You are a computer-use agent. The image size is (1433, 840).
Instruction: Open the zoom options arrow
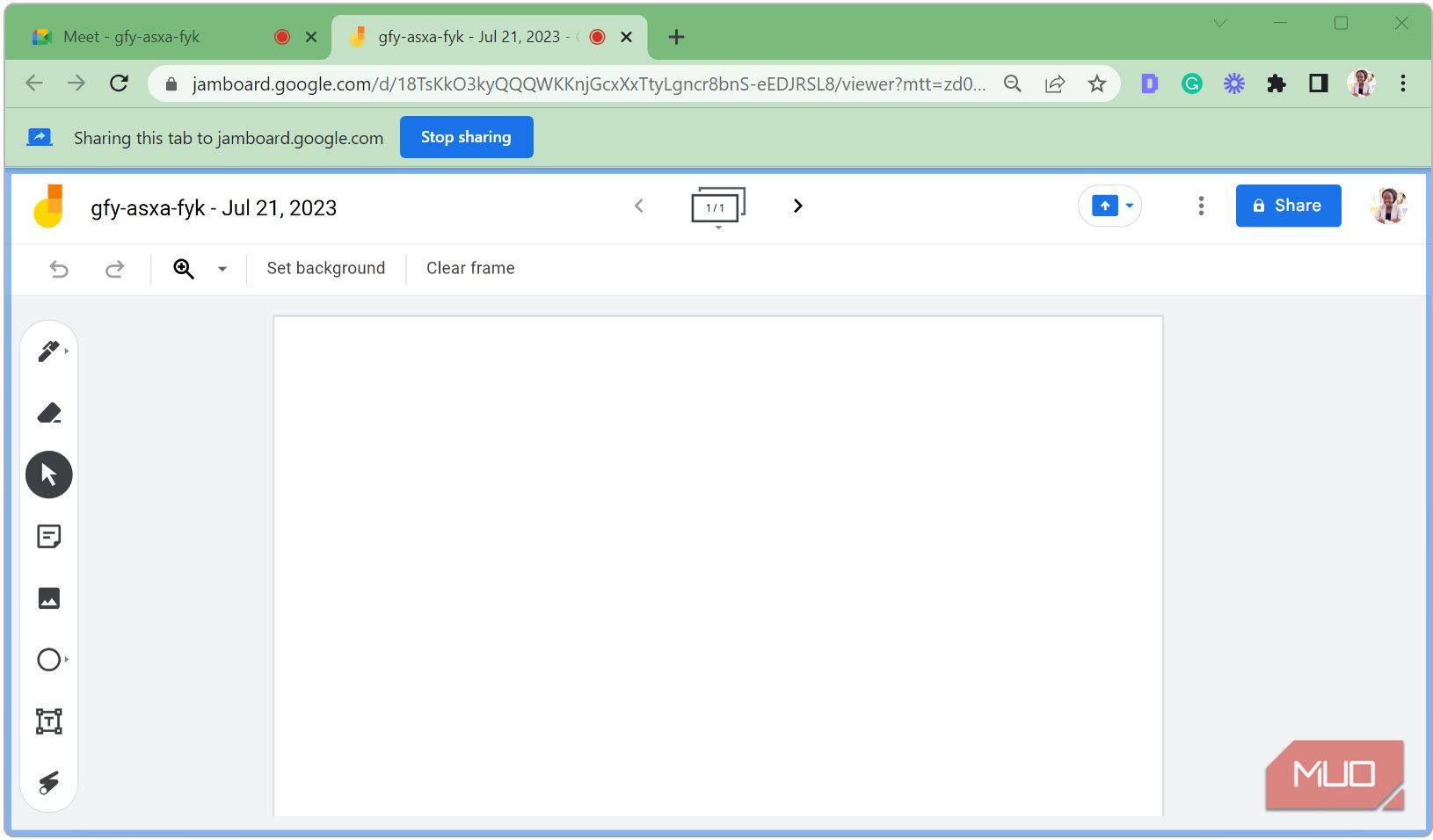[222, 269]
